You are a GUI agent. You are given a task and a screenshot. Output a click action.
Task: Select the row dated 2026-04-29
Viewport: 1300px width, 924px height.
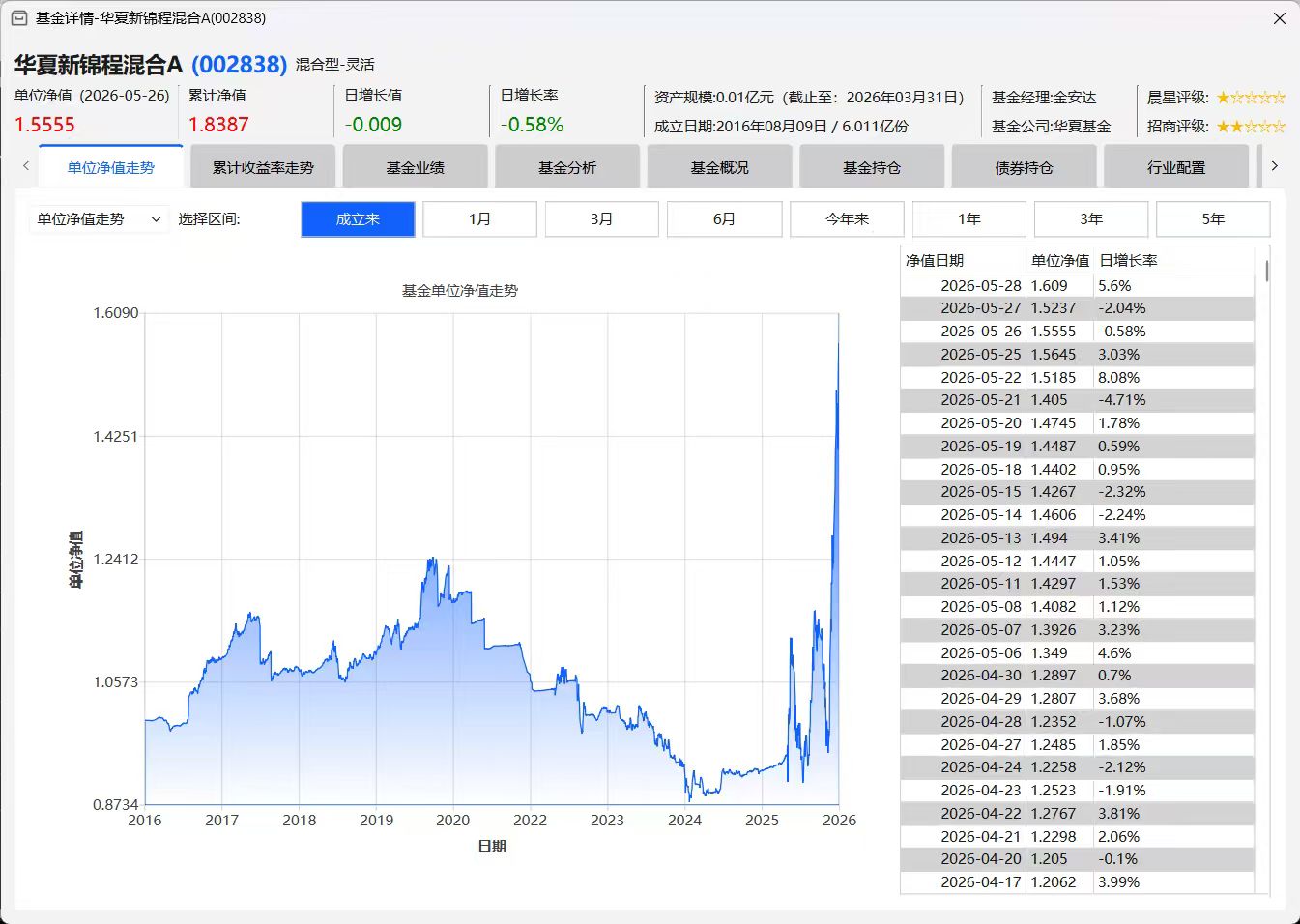click(1078, 699)
